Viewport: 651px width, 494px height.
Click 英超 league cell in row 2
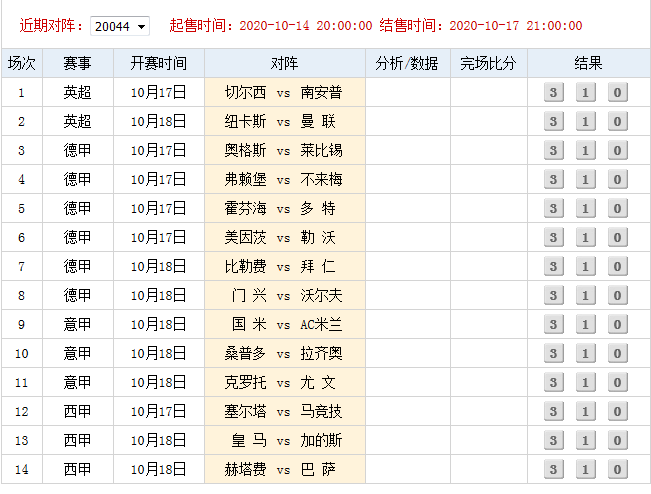(78, 121)
